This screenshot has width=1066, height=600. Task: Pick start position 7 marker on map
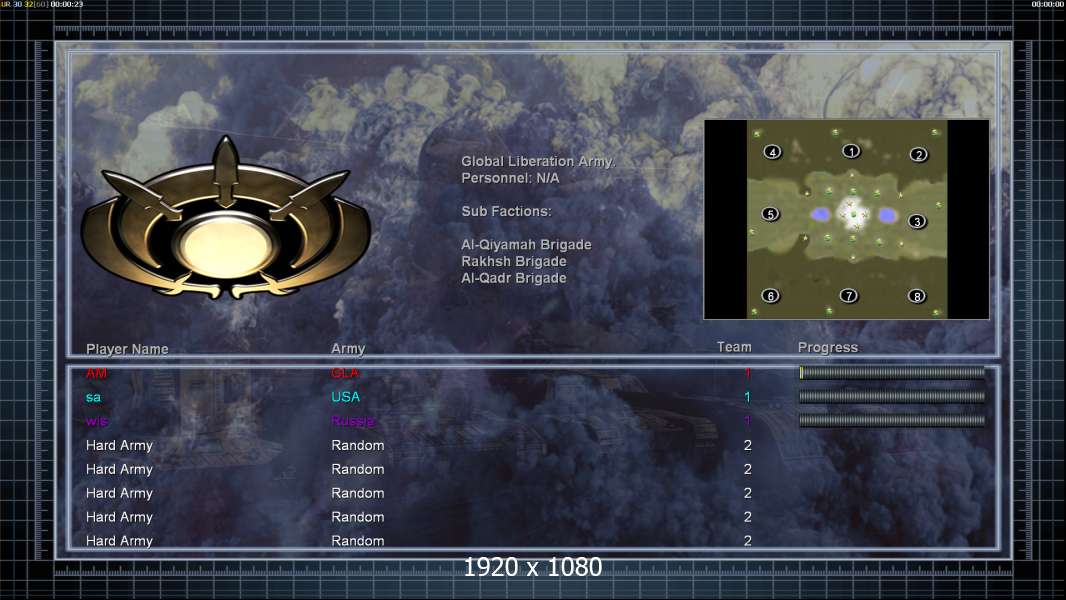coord(848,295)
